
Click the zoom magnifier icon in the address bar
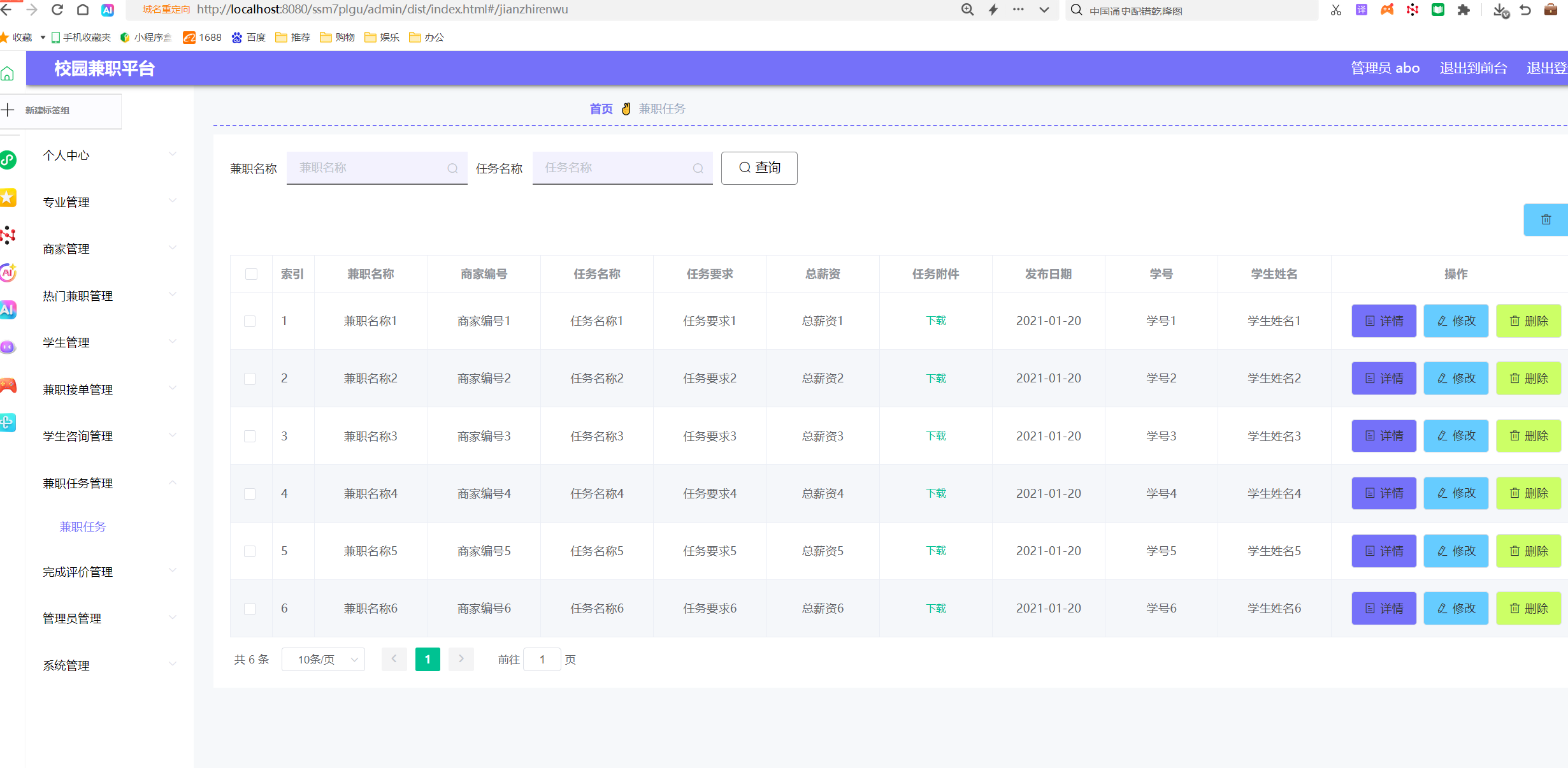[x=967, y=10]
